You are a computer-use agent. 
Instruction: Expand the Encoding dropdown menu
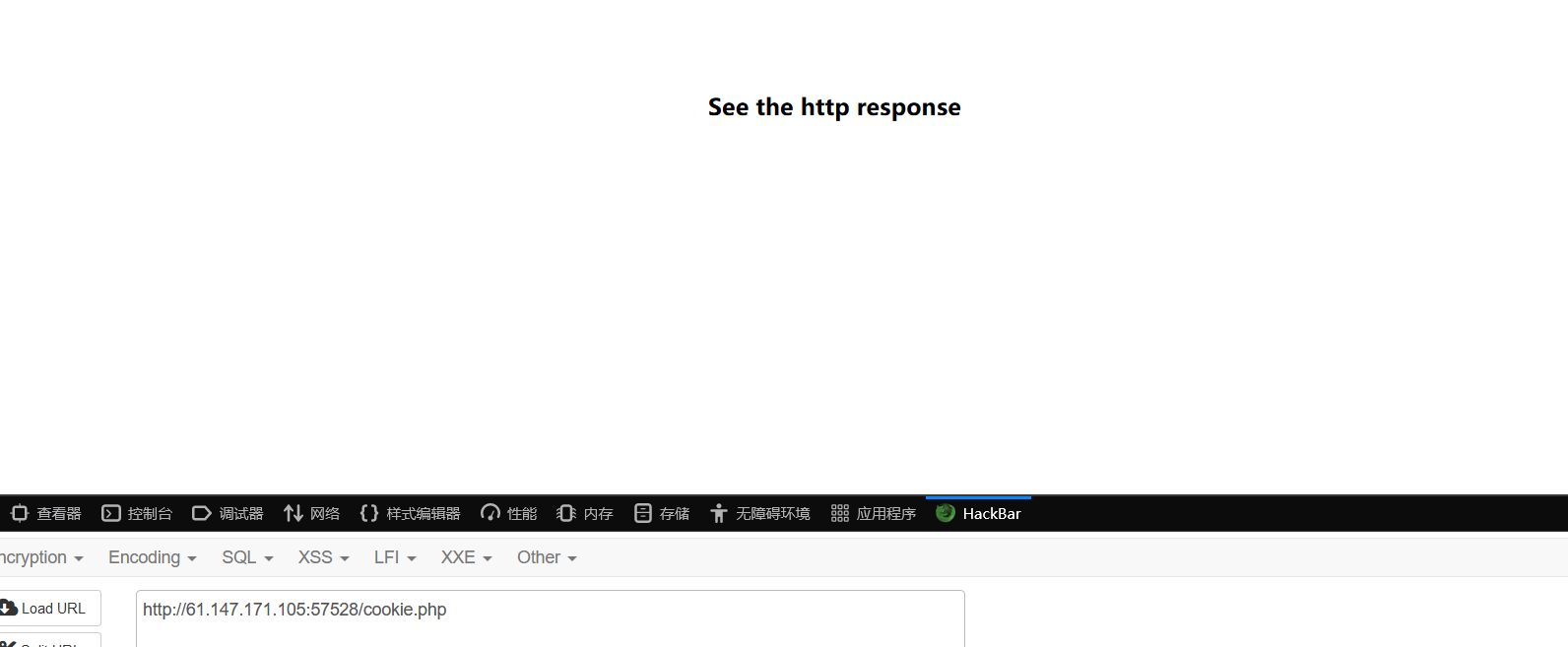(153, 557)
